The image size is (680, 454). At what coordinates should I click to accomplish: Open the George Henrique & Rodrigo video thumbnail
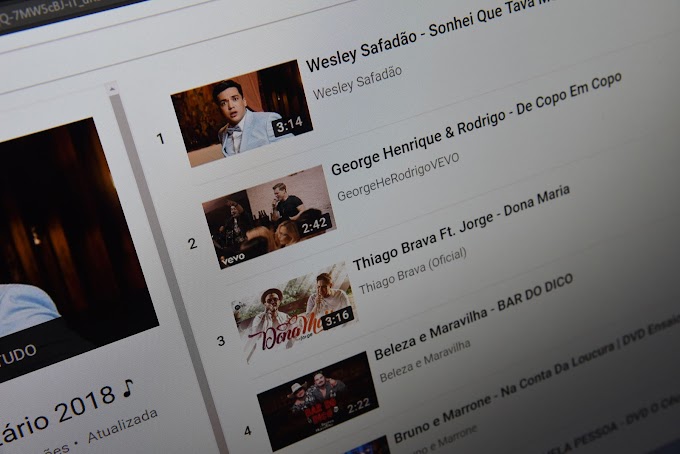tap(269, 217)
